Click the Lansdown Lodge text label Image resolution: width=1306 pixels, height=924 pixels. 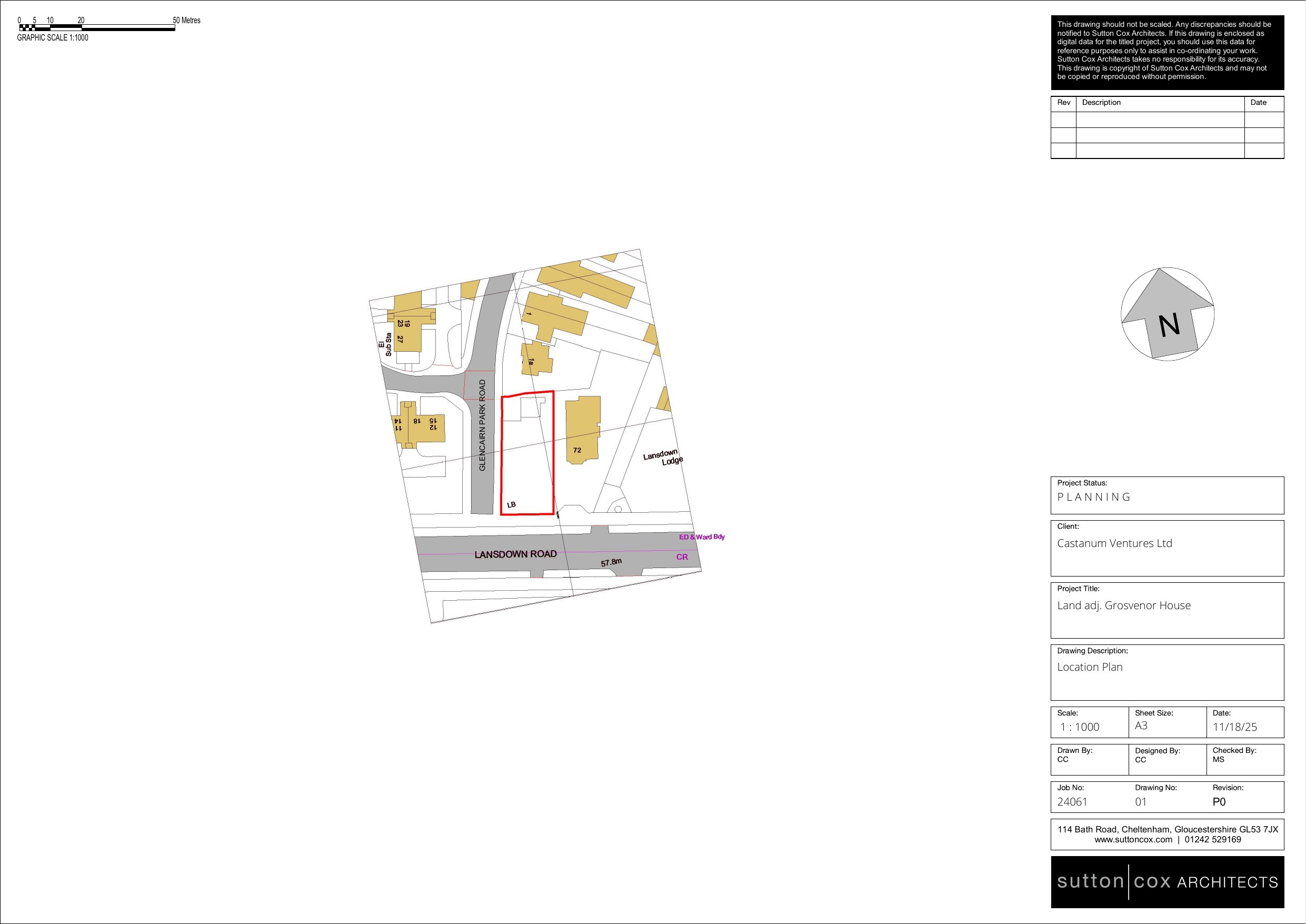663,458
